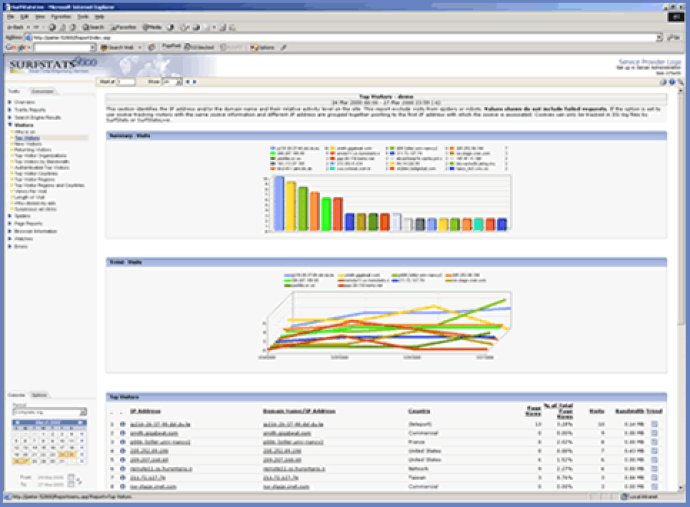Go to previous month in the calendar
Viewport: 690px width, 507px height.
pos(17,422)
